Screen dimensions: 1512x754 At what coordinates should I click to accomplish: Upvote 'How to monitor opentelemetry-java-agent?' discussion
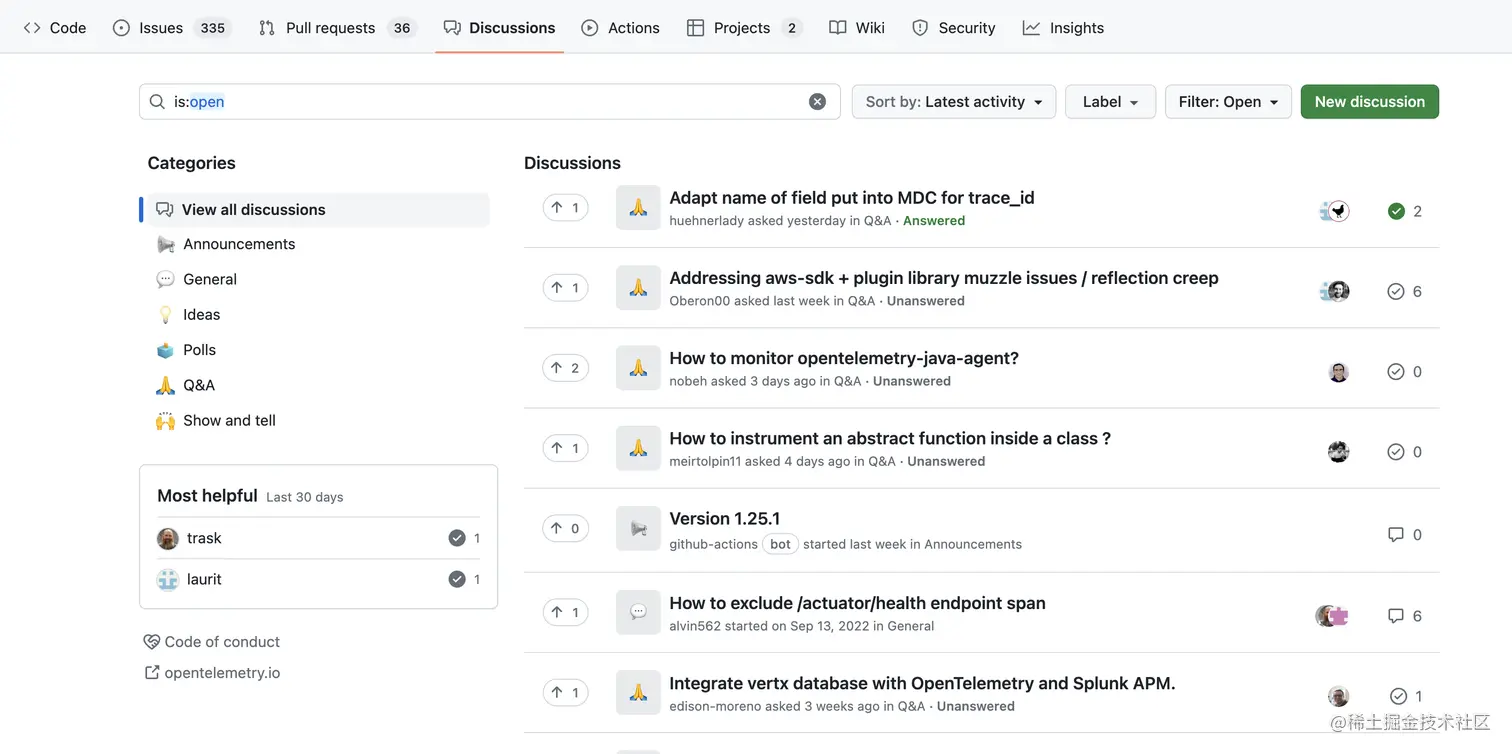(565, 368)
